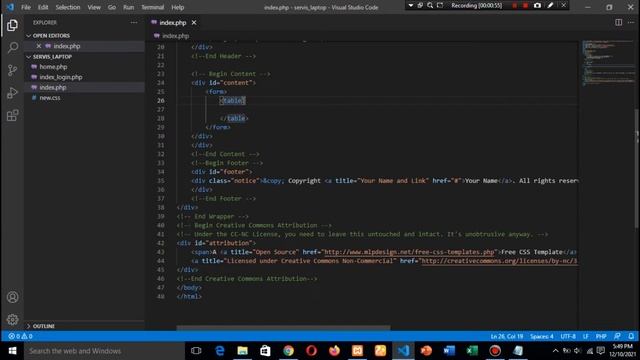Open Microsoft Word from taskbar
640x360 pixels.
pyautogui.click(x=449, y=351)
